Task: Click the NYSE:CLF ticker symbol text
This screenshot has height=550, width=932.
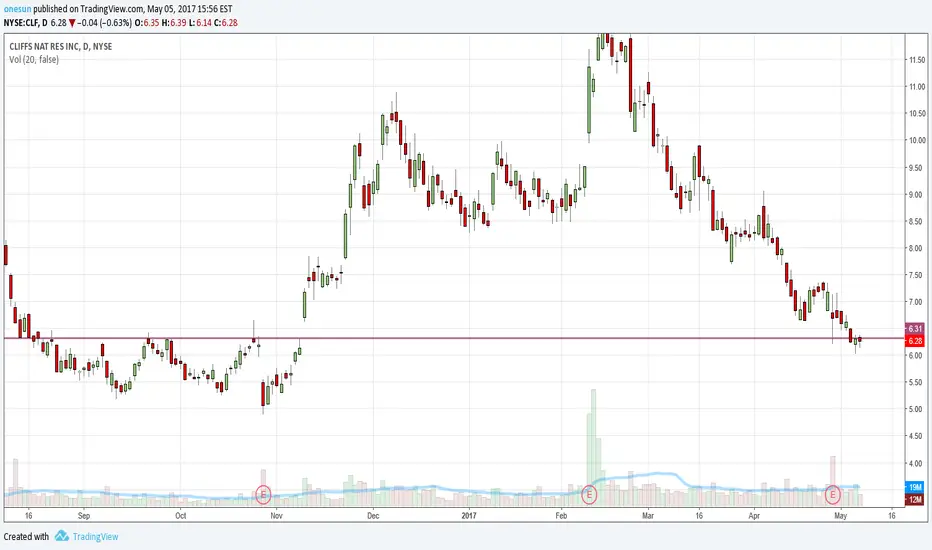Action: 21,23
